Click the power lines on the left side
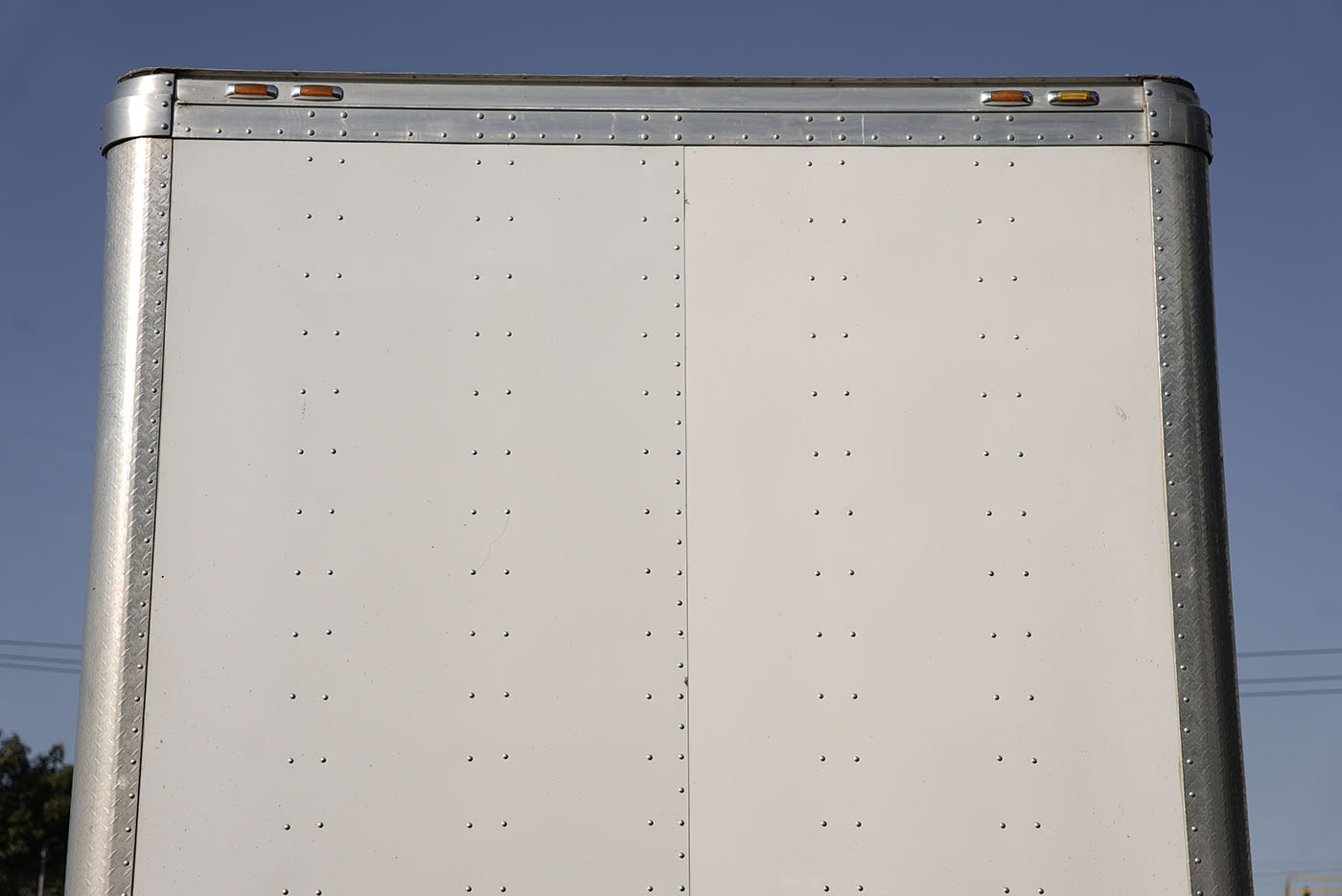Image resolution: width=1342 pixels, height=896 pixels. coord(40,656)
